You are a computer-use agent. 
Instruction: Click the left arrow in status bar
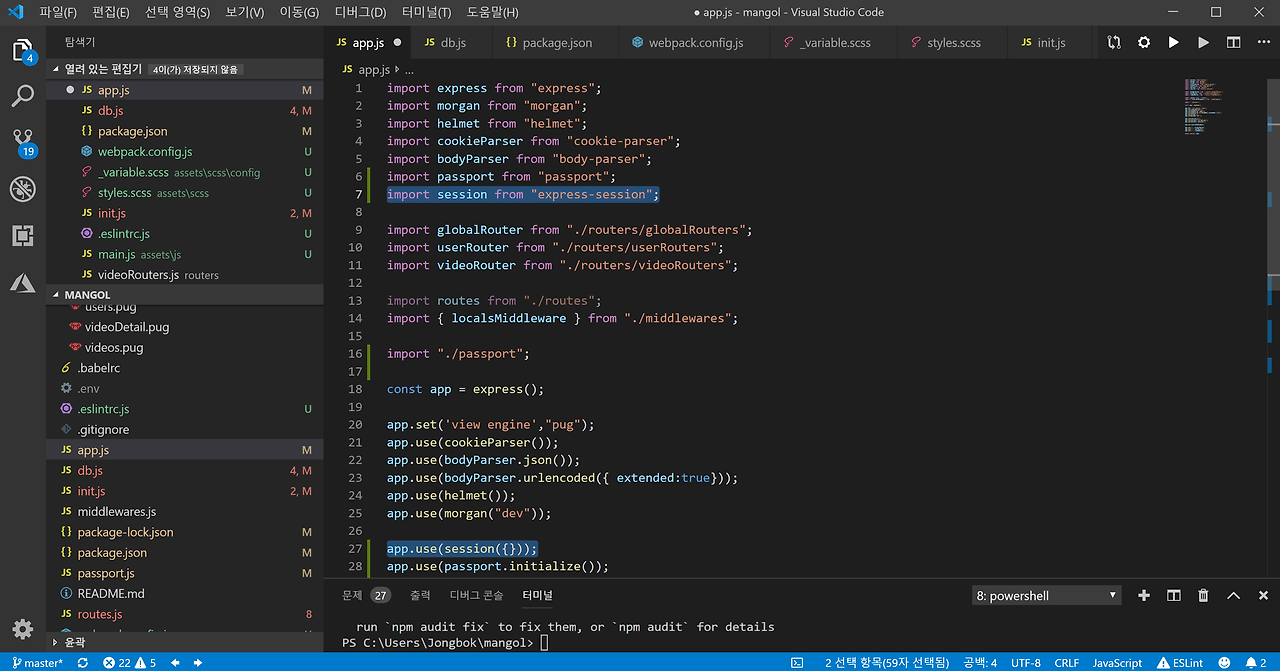tap(175, 662)
